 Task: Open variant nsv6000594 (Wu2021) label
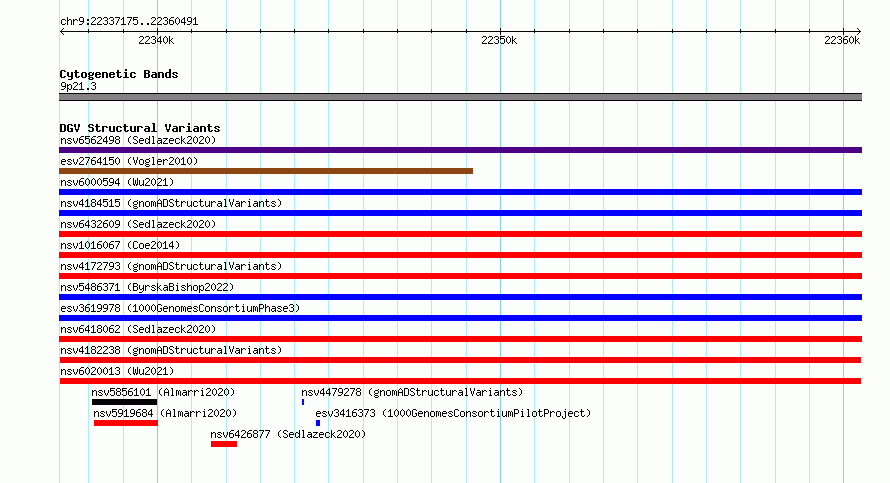pos(117,182)
